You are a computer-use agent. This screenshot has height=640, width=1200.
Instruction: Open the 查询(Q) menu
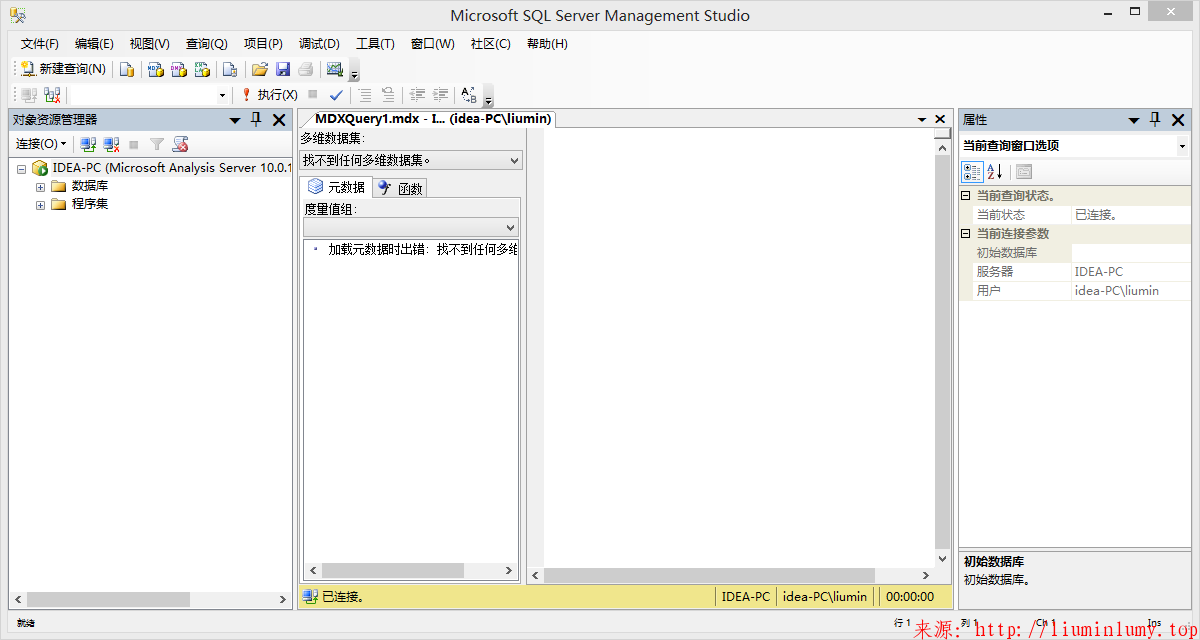(206, 44)
